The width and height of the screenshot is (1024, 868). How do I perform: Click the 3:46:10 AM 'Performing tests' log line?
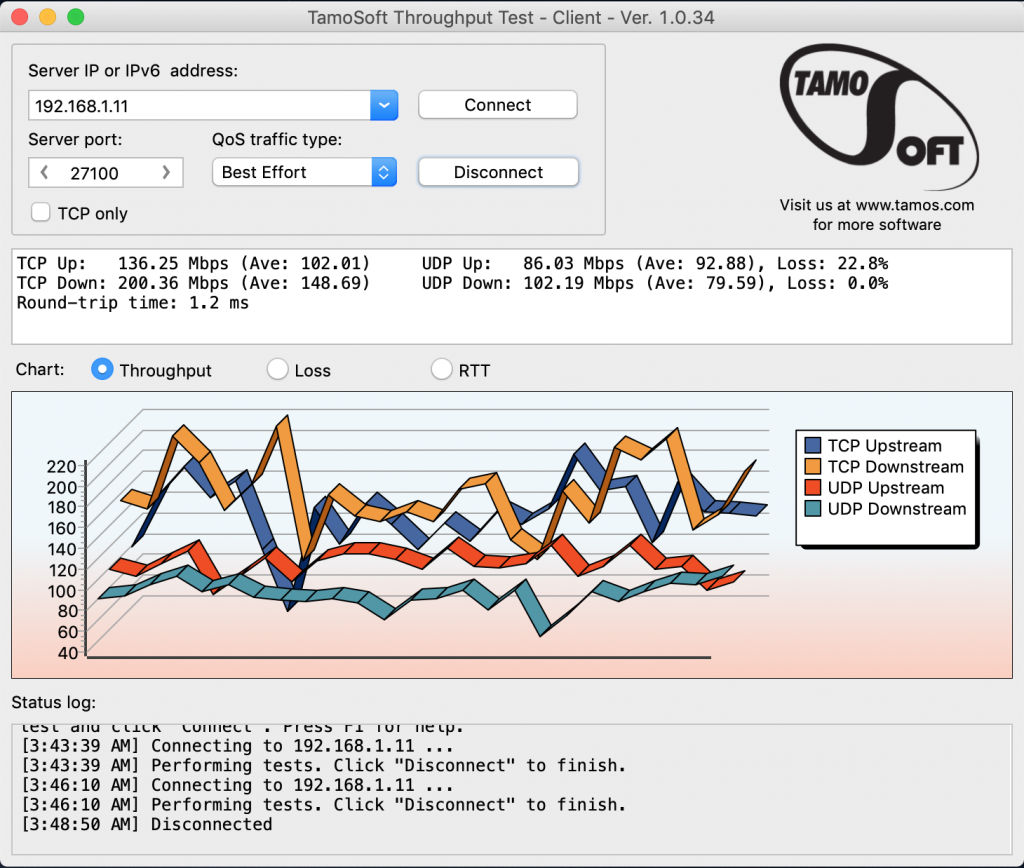pos(324,805)
